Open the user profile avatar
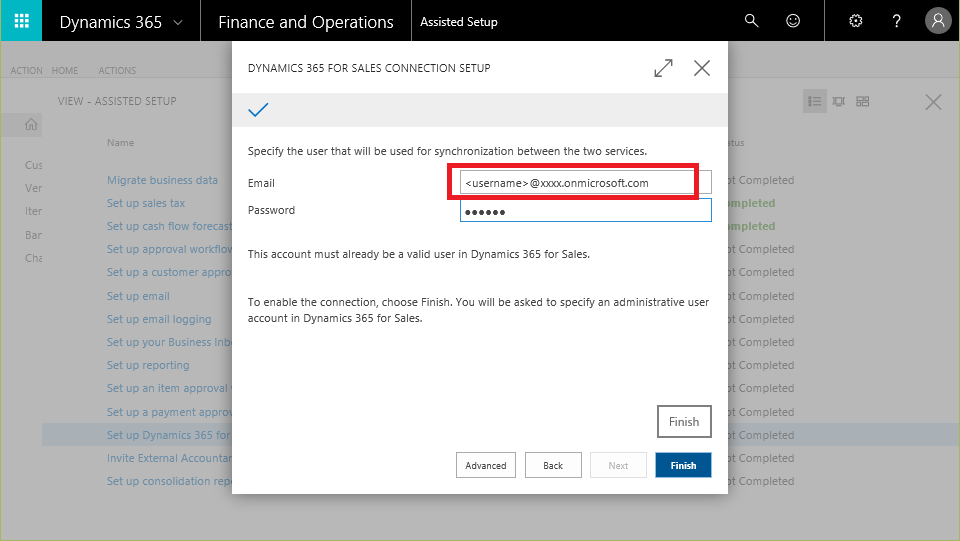 click(938, 21)
